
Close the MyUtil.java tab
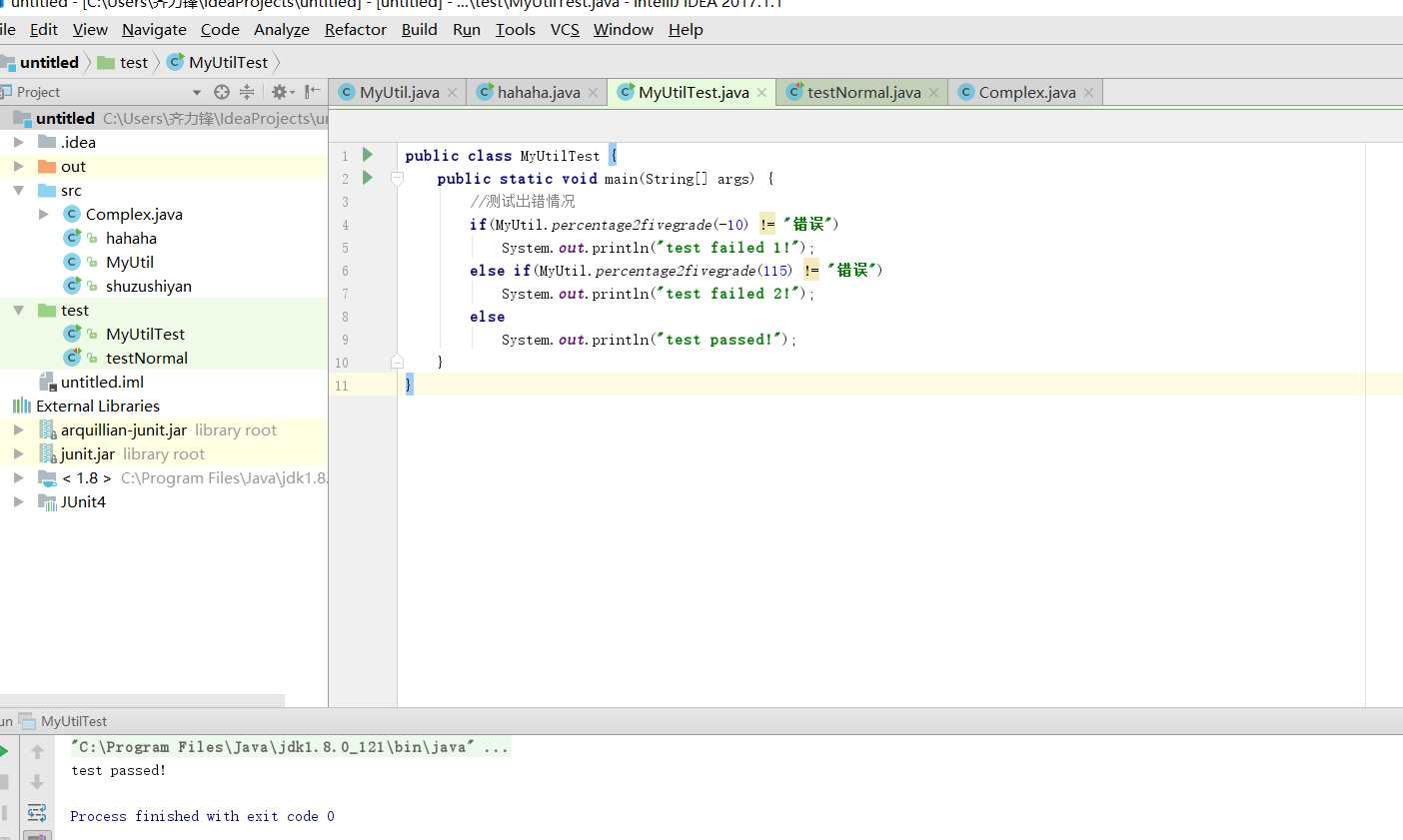pyautogui.click(x=452, y=93)
